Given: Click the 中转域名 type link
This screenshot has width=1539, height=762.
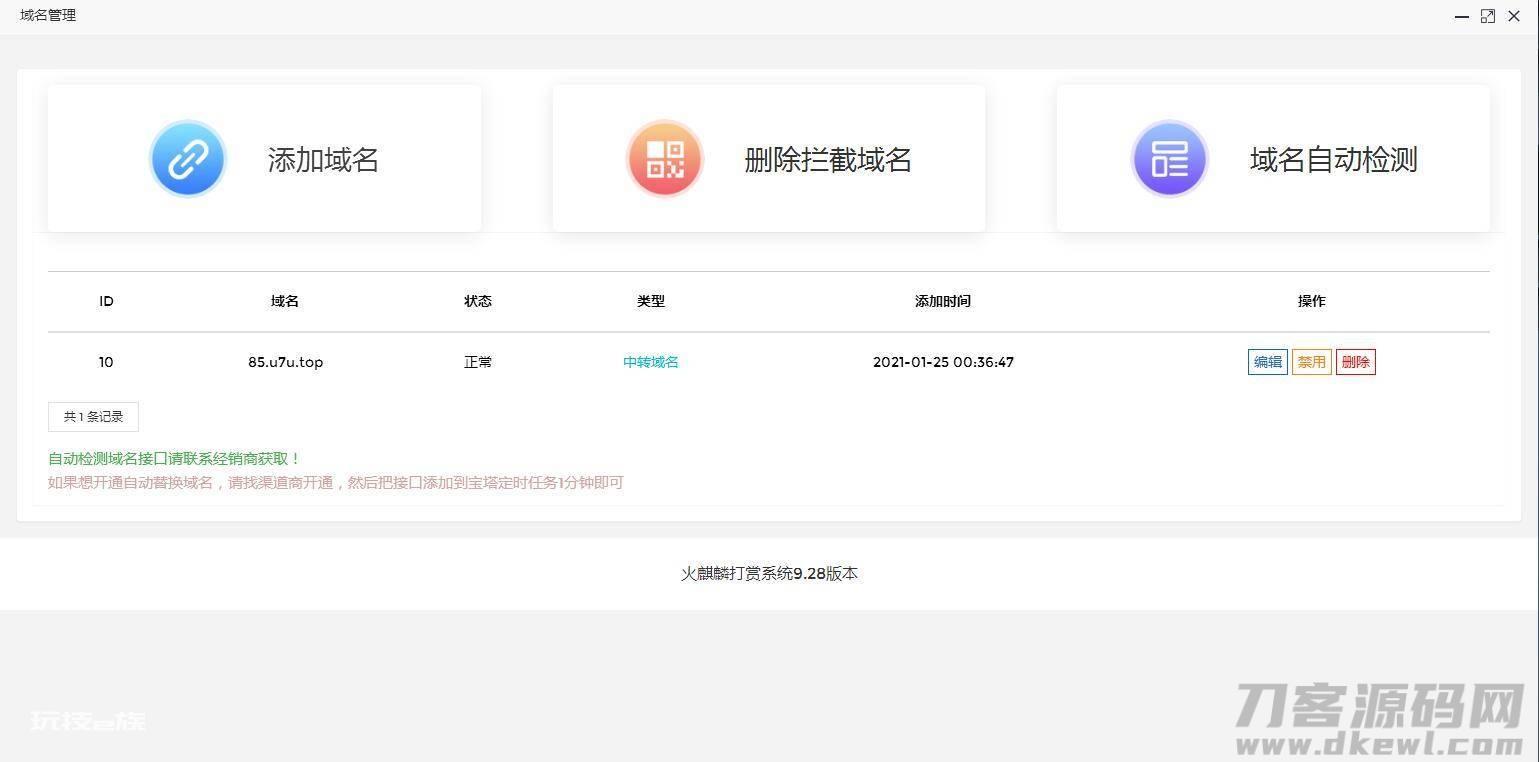Looking at the screenshot, I should (651, 362).
